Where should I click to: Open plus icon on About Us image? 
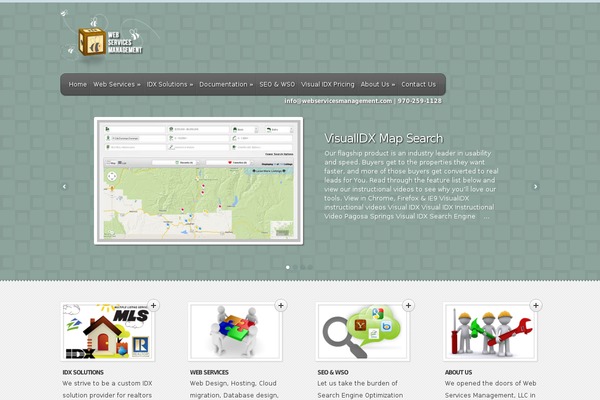tap(536, 305)
